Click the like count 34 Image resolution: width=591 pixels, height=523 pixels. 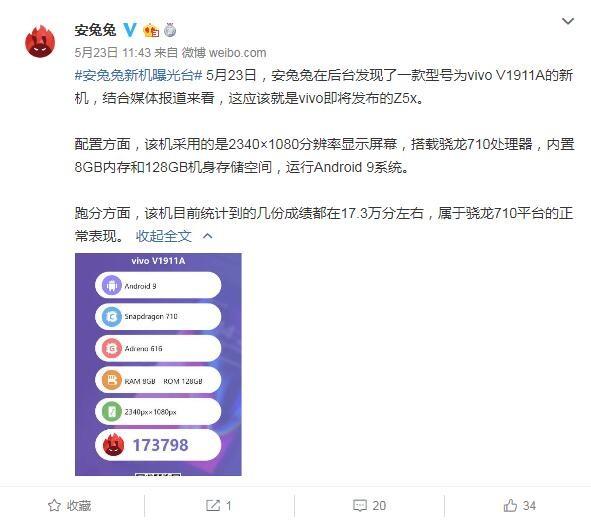(529, 506)
